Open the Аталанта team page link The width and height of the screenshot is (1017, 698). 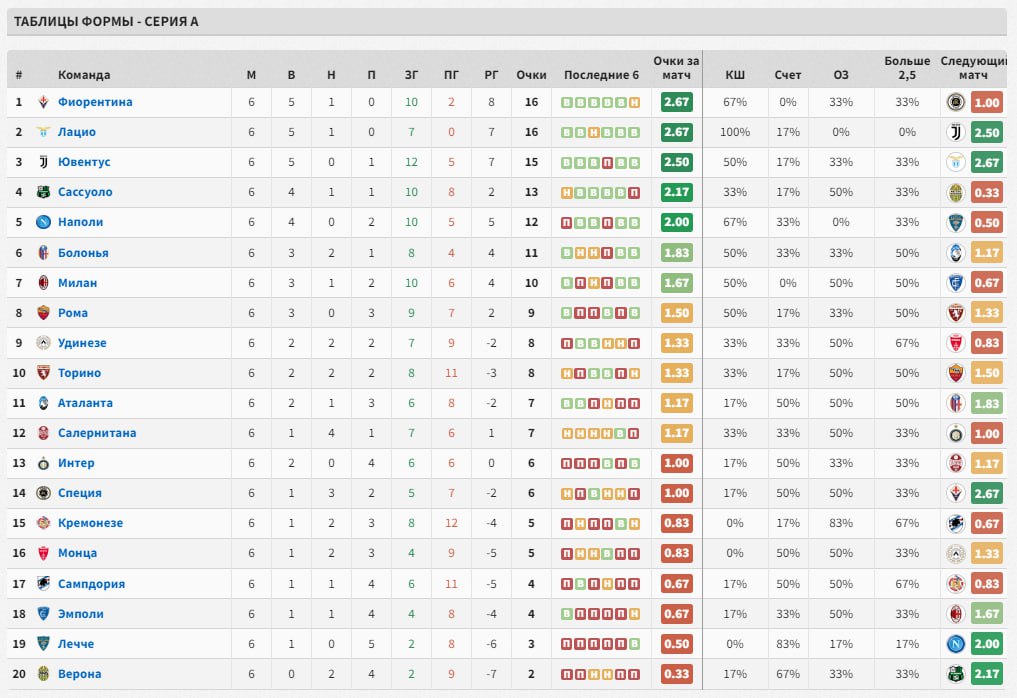tap(85, 403)
